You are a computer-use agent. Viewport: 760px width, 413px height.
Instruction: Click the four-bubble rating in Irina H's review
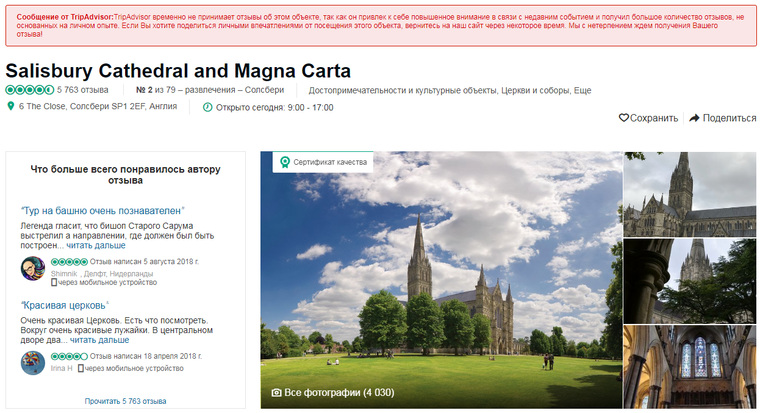coord(69,356)
